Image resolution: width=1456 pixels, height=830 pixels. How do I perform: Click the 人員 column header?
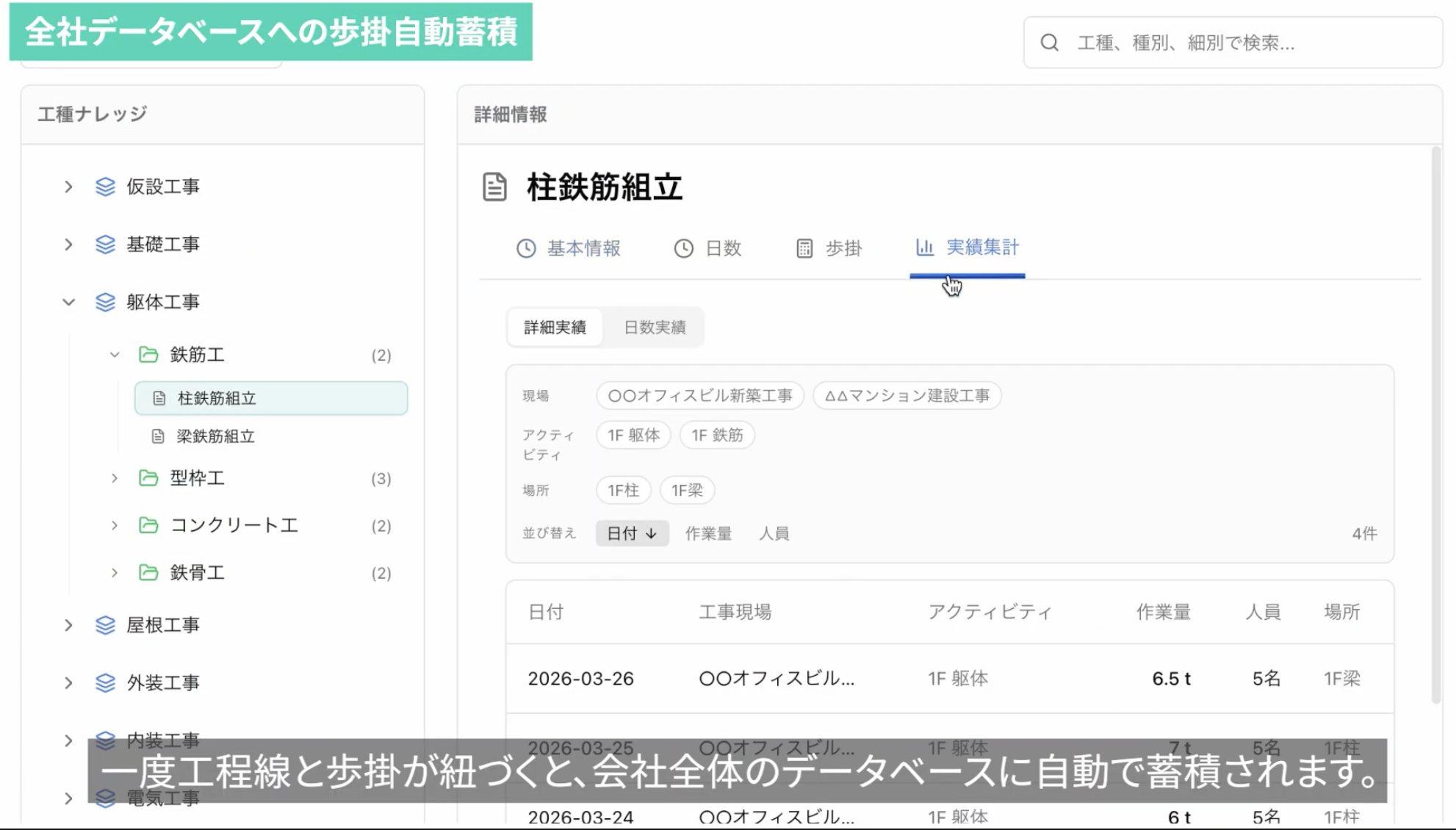click(x=1263, y=612)
